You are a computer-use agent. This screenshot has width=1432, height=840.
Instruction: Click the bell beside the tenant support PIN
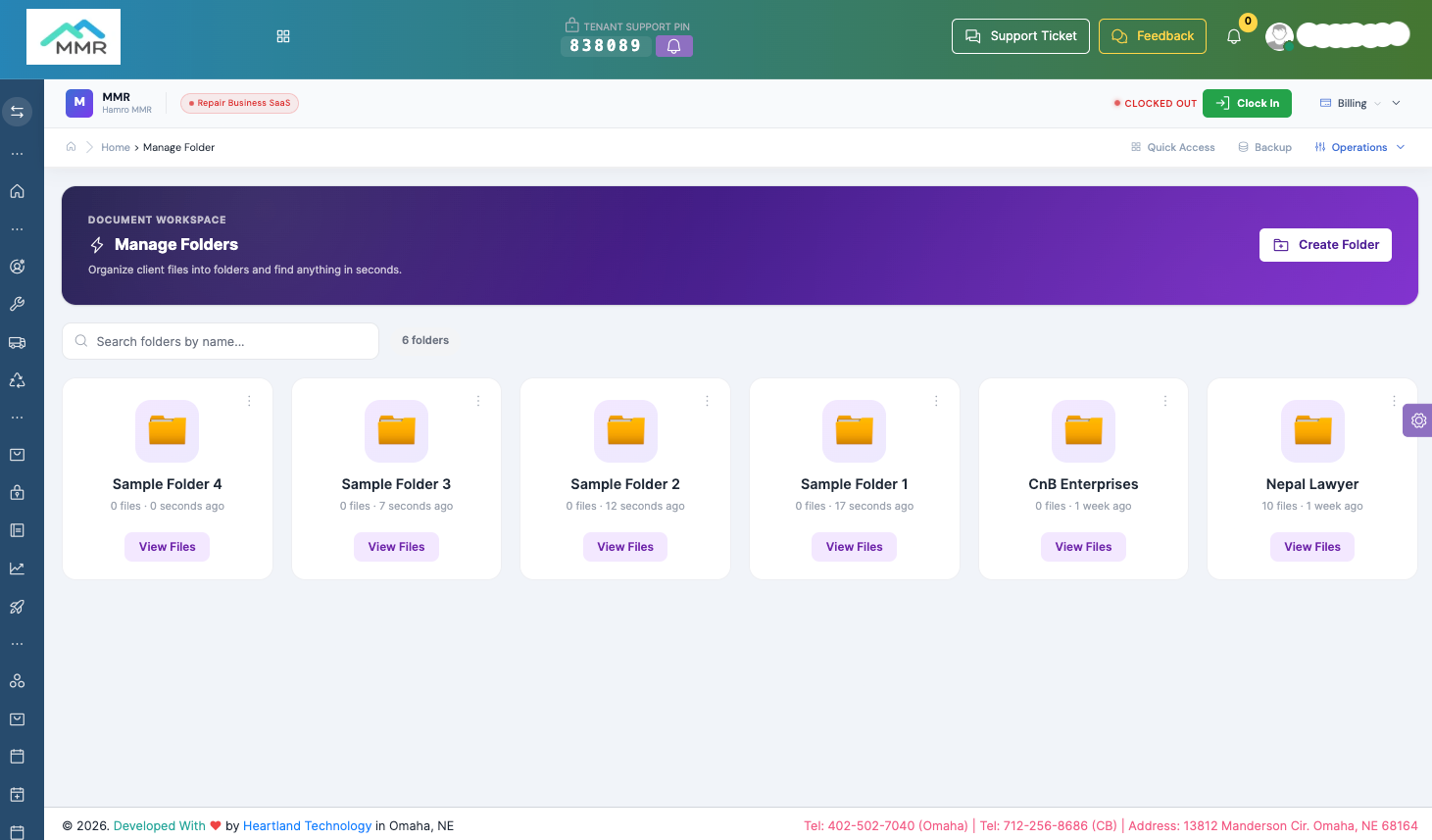point(674,46)
